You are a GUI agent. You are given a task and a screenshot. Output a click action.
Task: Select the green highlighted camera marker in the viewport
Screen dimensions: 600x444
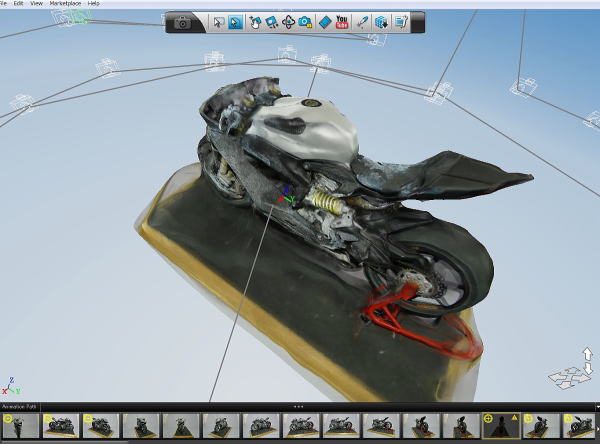point(79,16)
